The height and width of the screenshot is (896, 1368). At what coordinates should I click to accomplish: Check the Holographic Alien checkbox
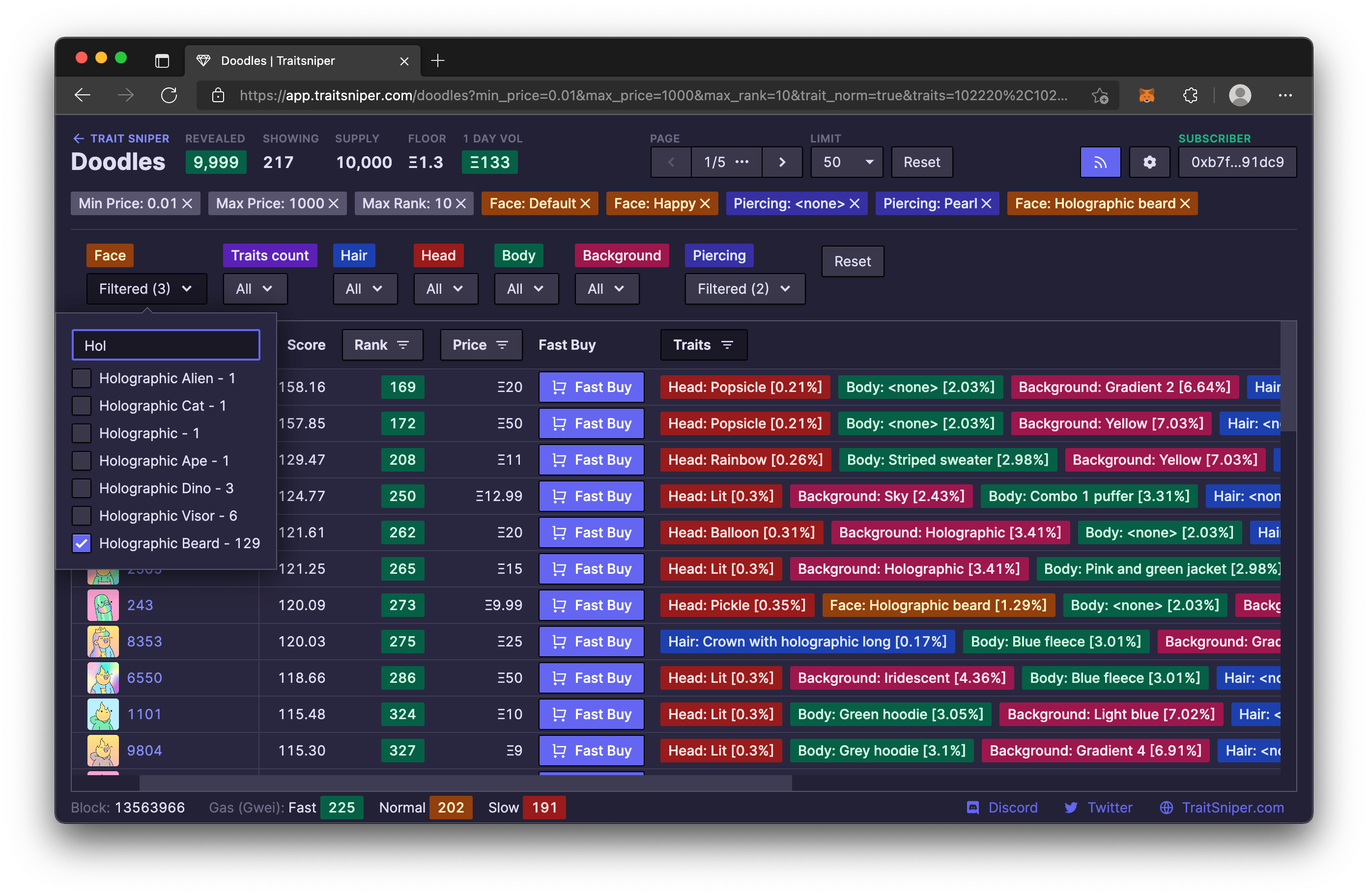click(82, 378)
